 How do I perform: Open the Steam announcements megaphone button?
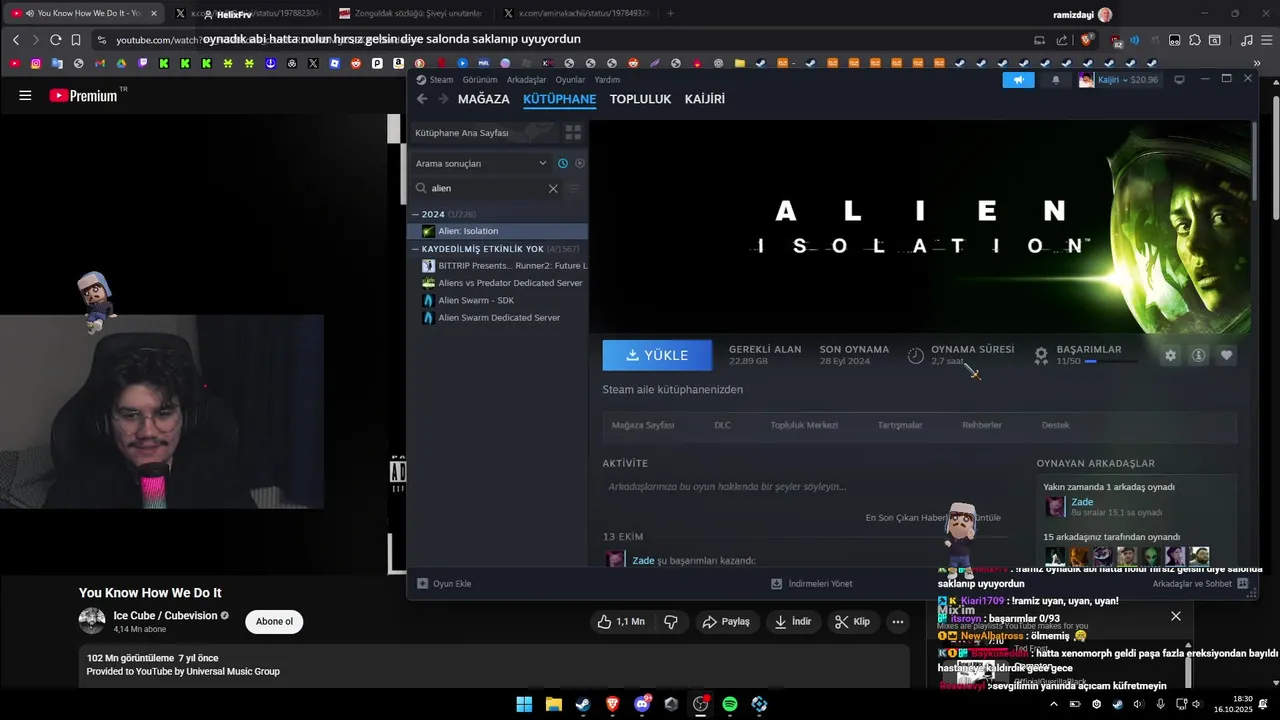(x=1019, y=80)
